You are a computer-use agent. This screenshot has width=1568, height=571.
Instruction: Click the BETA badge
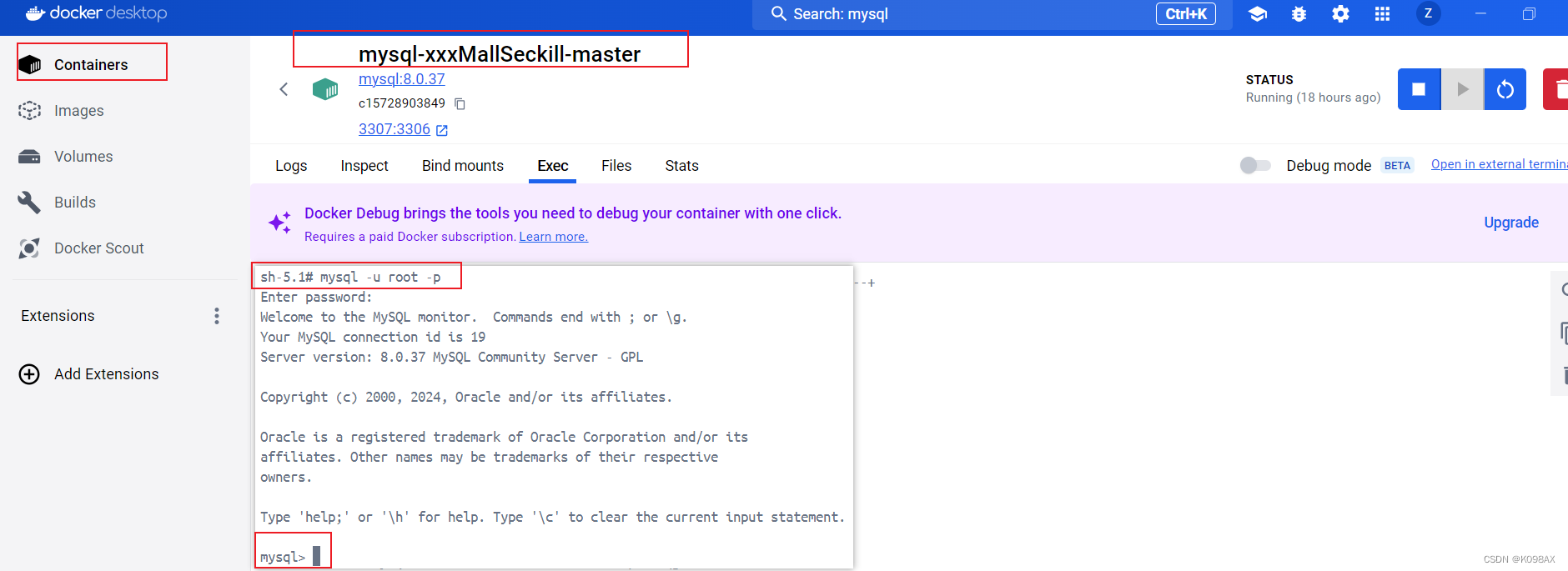(1397, 165)
